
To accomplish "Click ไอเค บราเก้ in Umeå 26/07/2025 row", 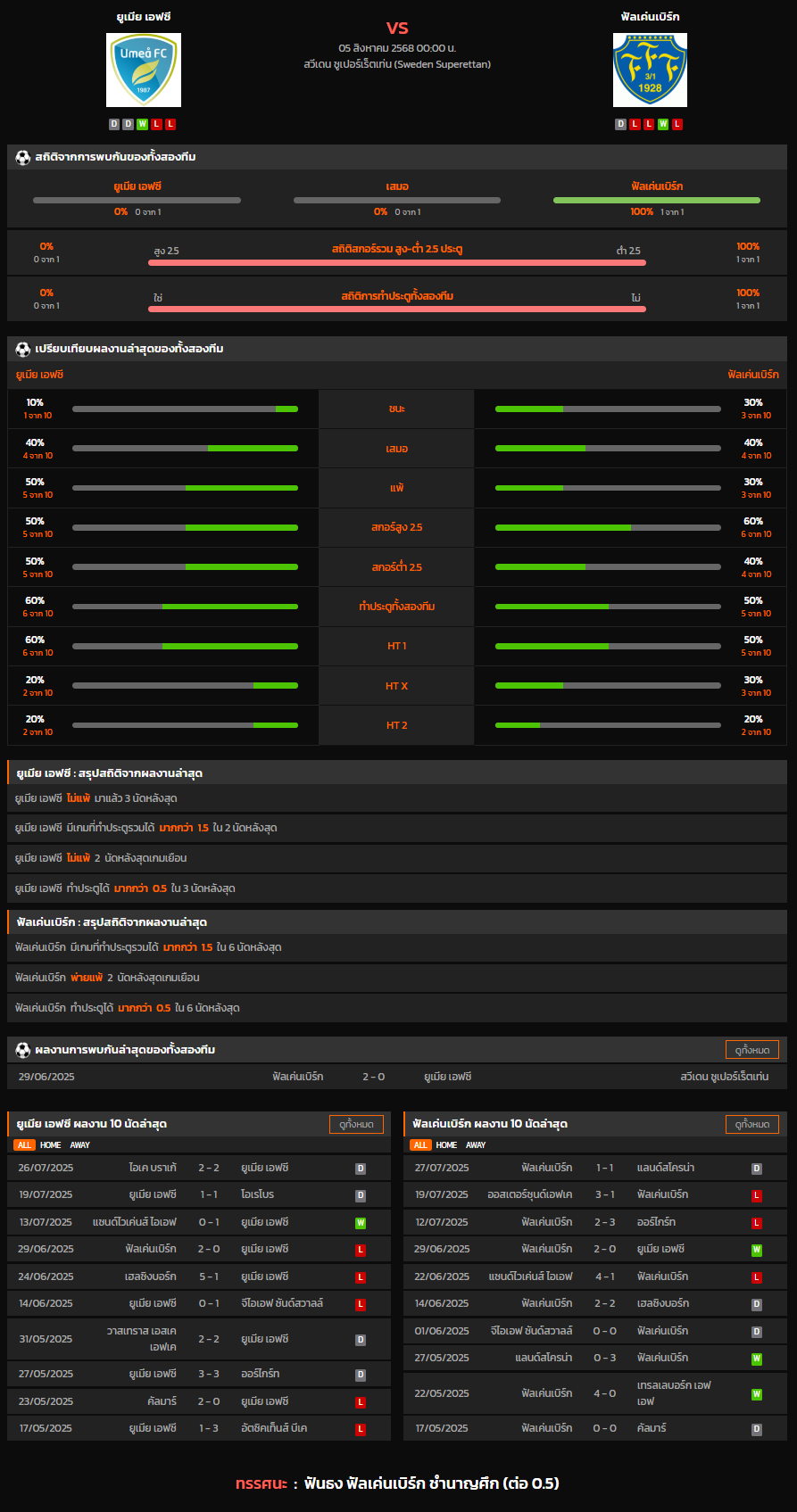I will click(153, 1168).
